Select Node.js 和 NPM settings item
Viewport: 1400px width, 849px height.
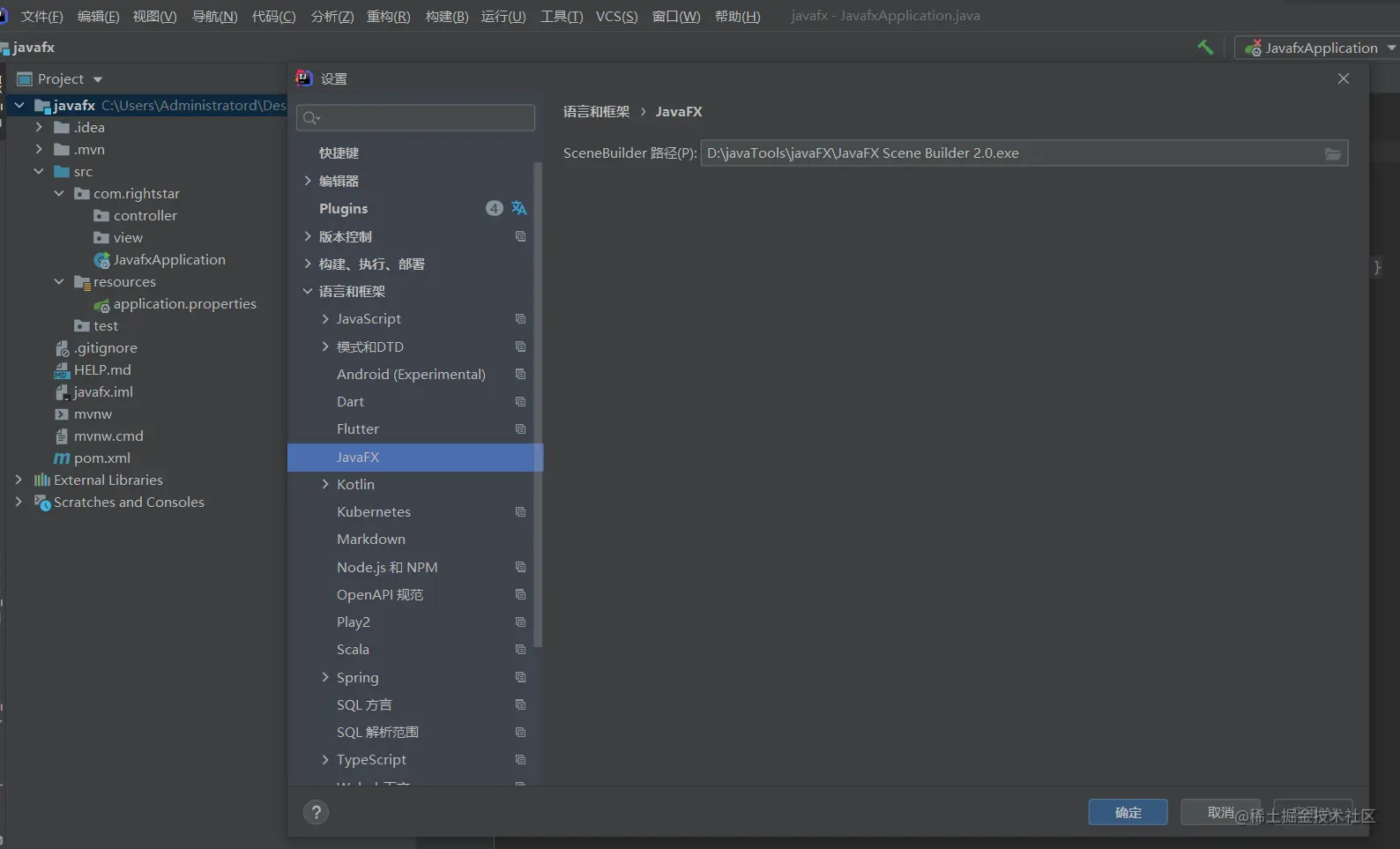coord(387,567)
